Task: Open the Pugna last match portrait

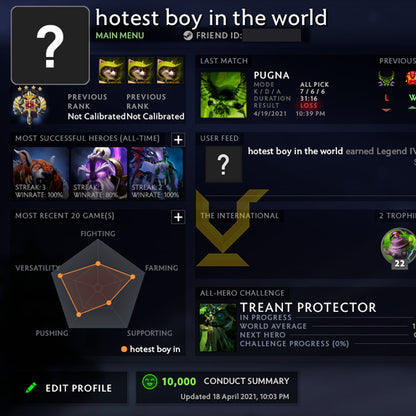Action: tap(224, 95)
